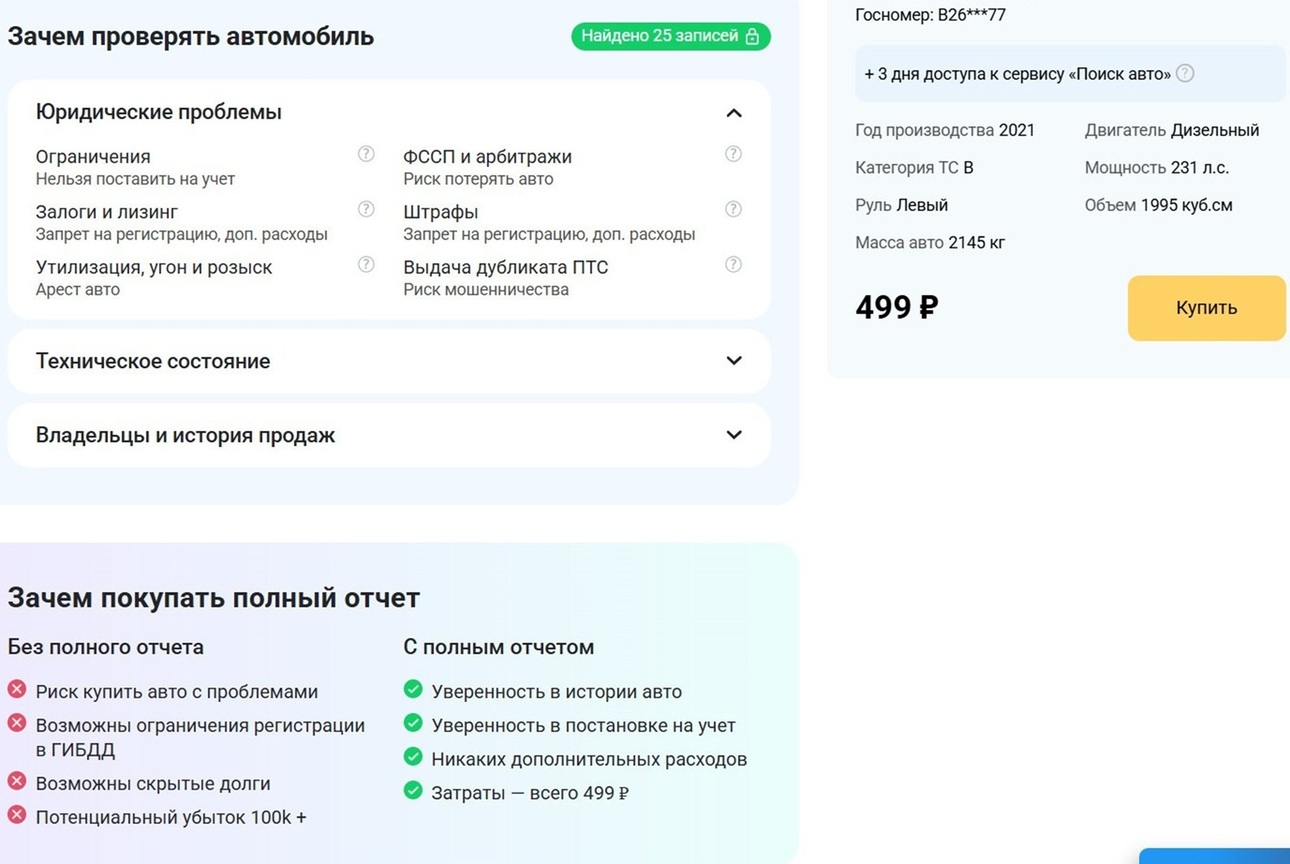Click Госномер: В26***77 text
Viewport: 1290px width, 864px height.
click(x=931, y=15)
